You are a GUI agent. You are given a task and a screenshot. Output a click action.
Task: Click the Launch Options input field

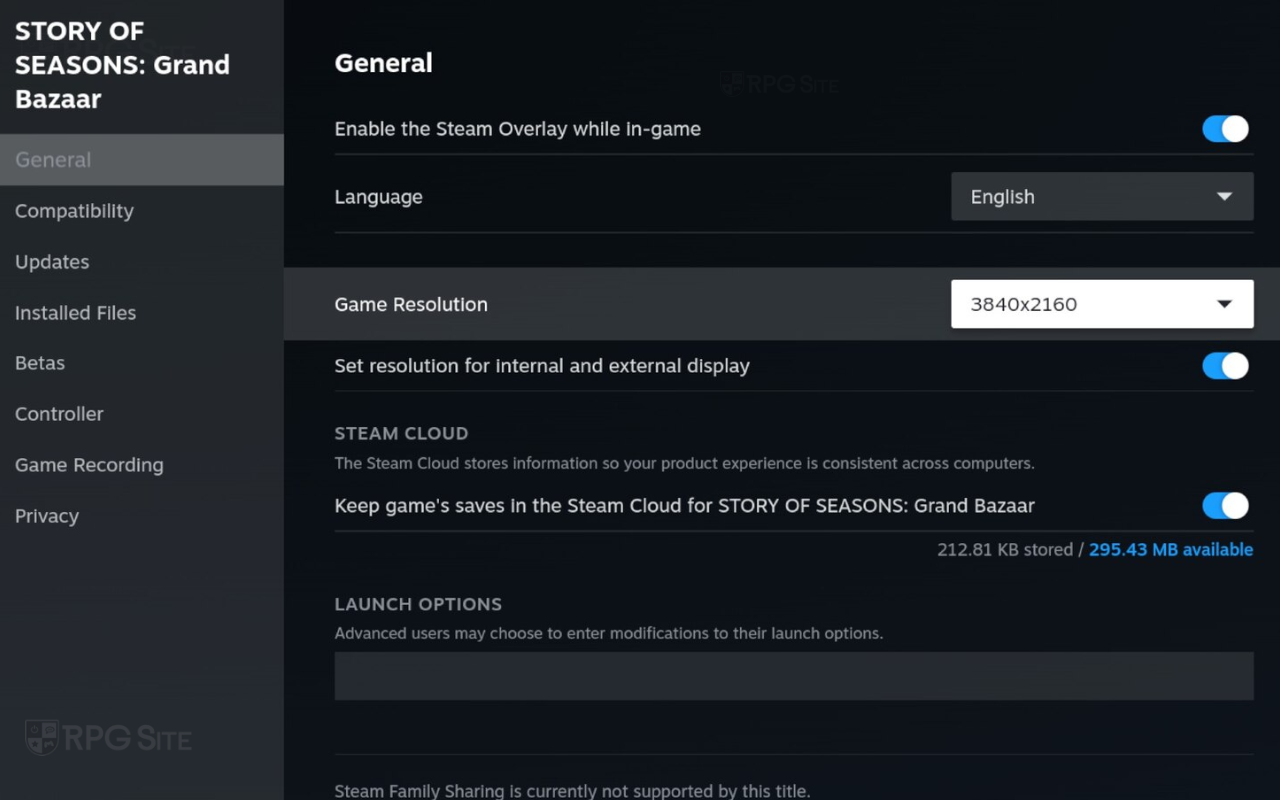click(794, 676)
